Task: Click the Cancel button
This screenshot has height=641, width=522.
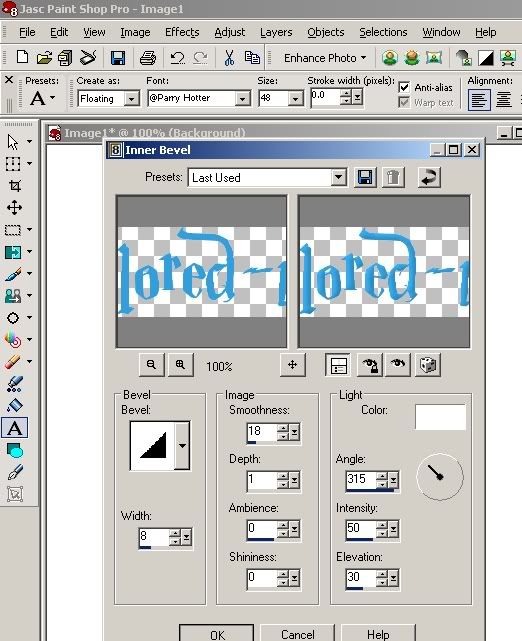Action: pyautogui.click(x=298, y=634)
